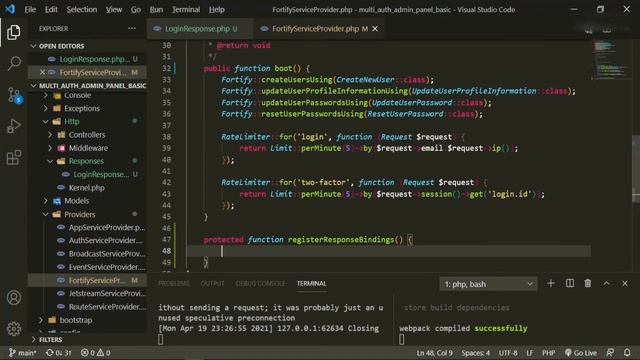
Task: Kill the terminal with trash icon
Action: point(588,283)
